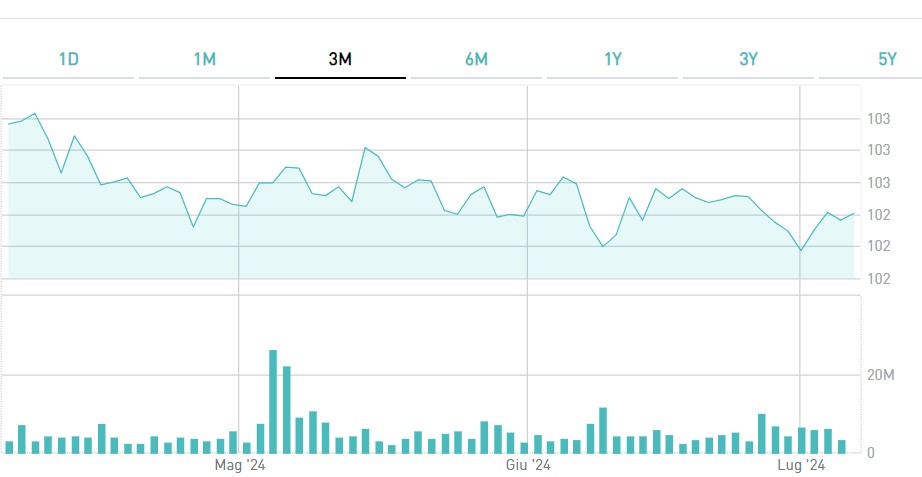922x477 pixels.
Task: Select the 1D time range tab
Action: click(68, 59)
